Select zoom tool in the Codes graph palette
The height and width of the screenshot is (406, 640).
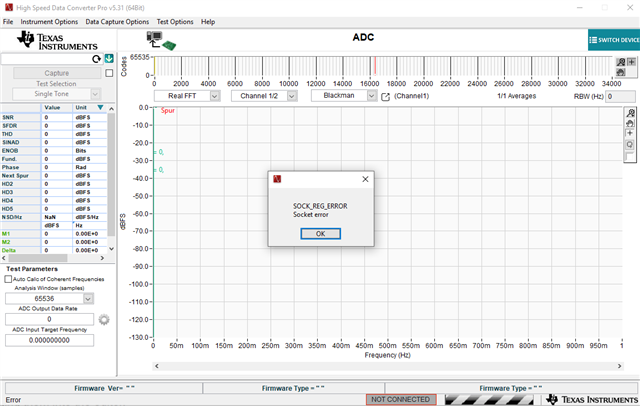pyautogui.click(x=621, y=62)
